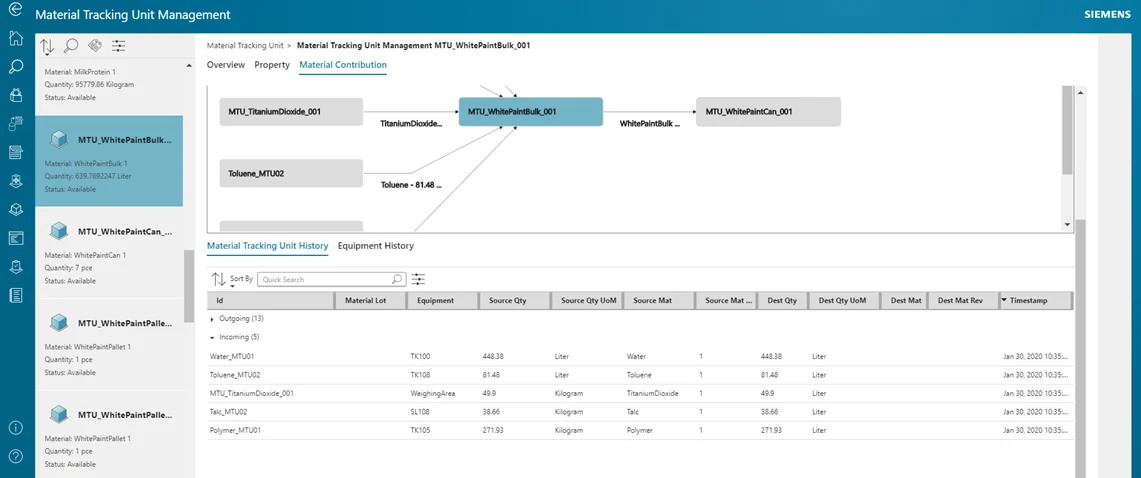Switch to the Overview tab
Screen dimensions: 1141x478
[x=225, y=65]
